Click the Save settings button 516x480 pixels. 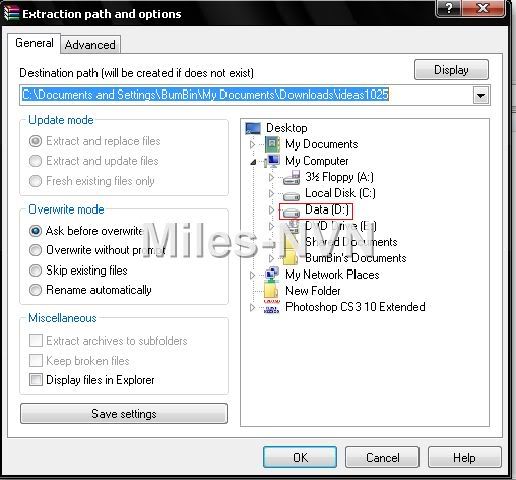point(124,414)
